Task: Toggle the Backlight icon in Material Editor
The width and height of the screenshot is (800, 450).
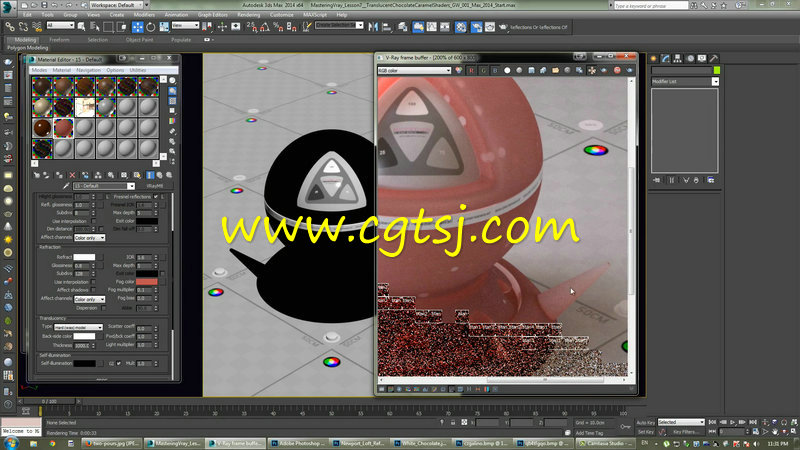Action: point(173,91)
